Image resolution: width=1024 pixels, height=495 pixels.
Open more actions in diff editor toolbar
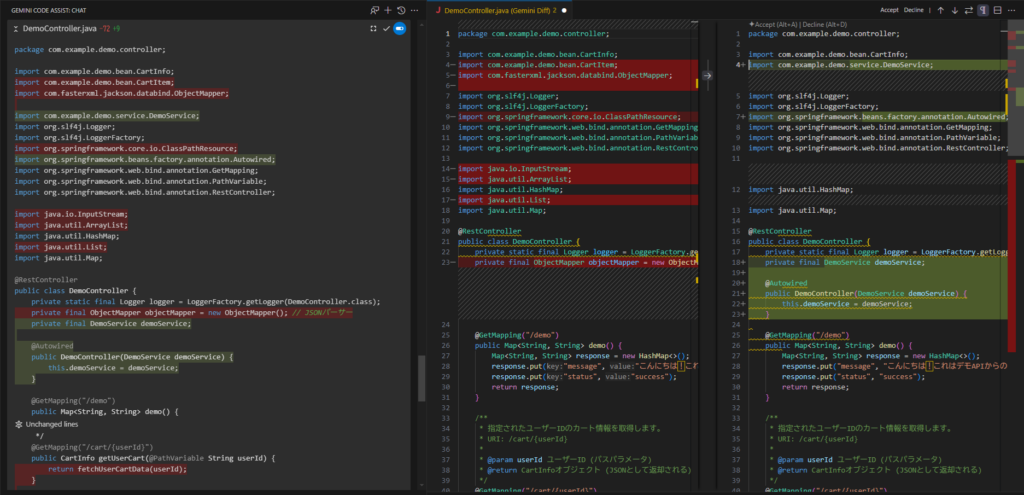tap(1012, 10)
